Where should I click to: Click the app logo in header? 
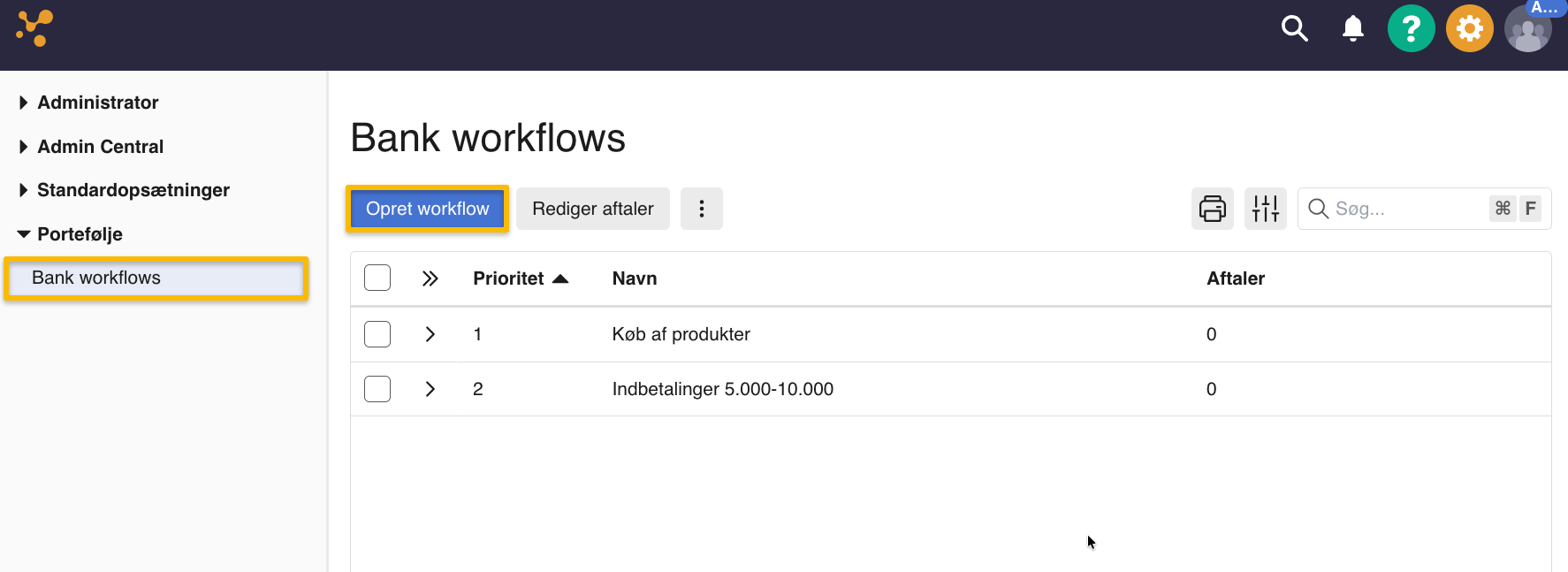pos(34,28)
